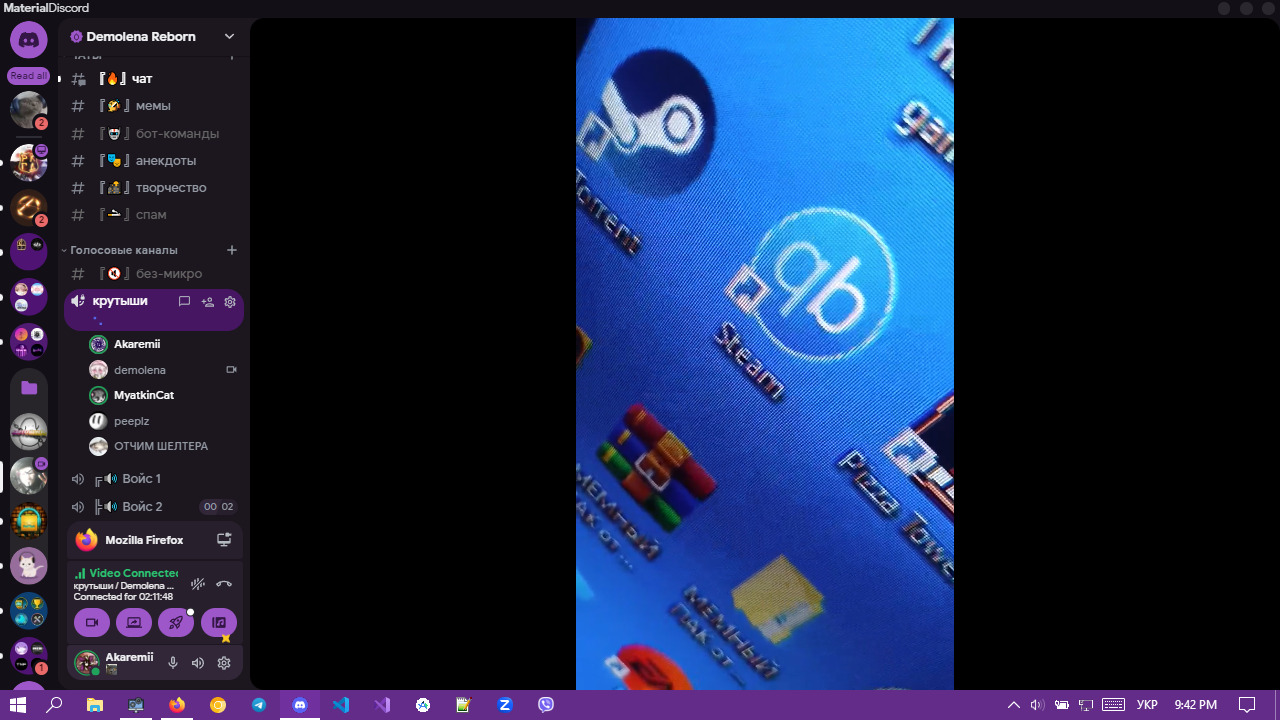The width and height of the screenshot is (1280, 720).
Task: Switch to Discord in taskbar
Action: tap(300, 705)
